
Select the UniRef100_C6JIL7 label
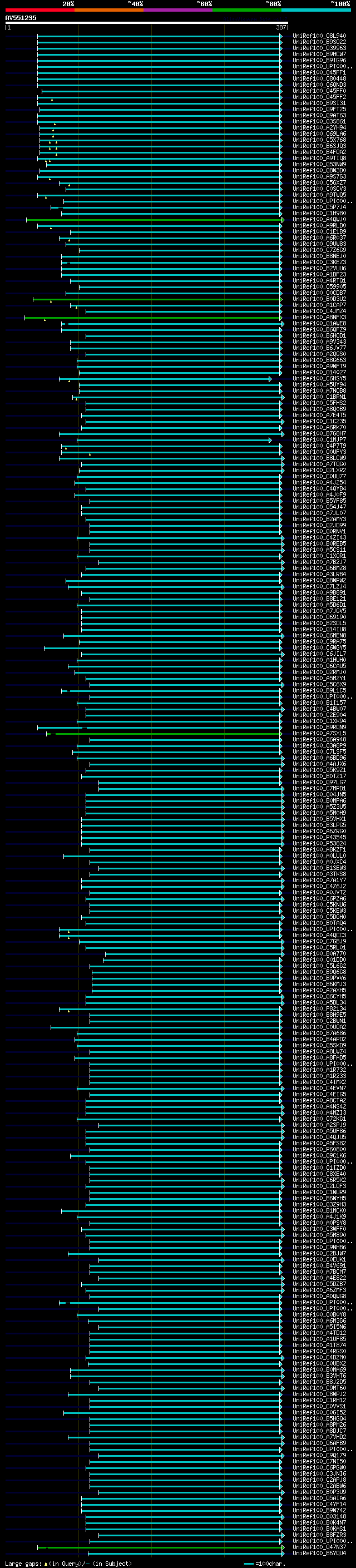[x=319, y=654]
